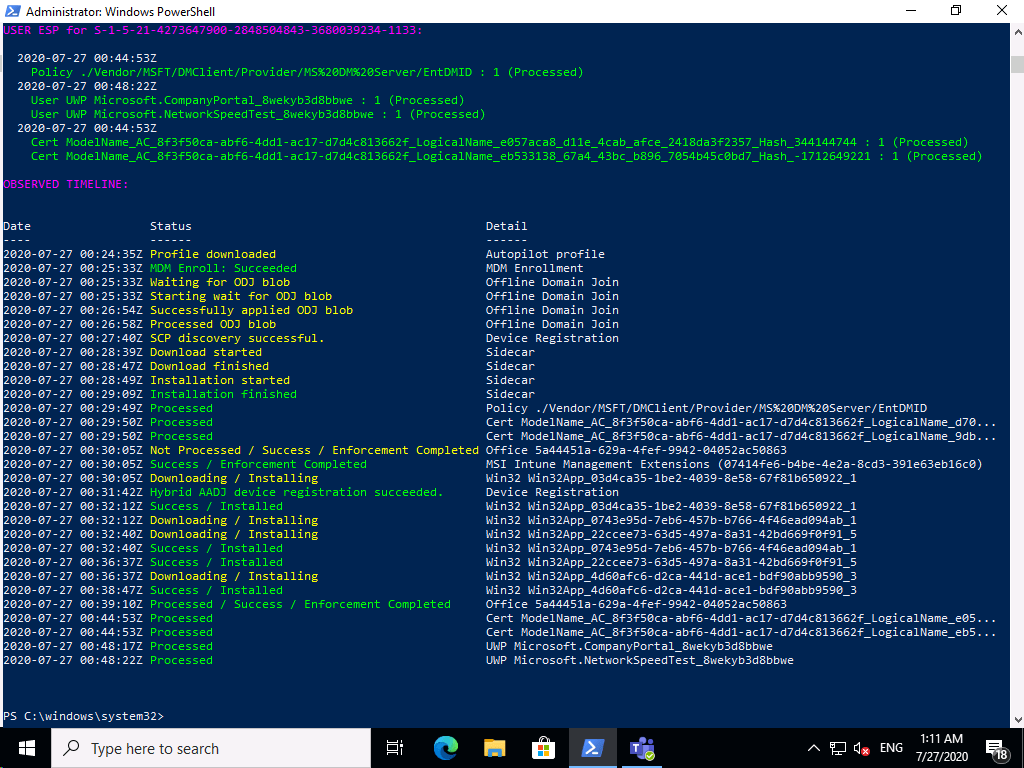Click the Cert line ending Hash_-1712649221
This screenshot has height=768, width=1024.
click(x=507, y=156)
